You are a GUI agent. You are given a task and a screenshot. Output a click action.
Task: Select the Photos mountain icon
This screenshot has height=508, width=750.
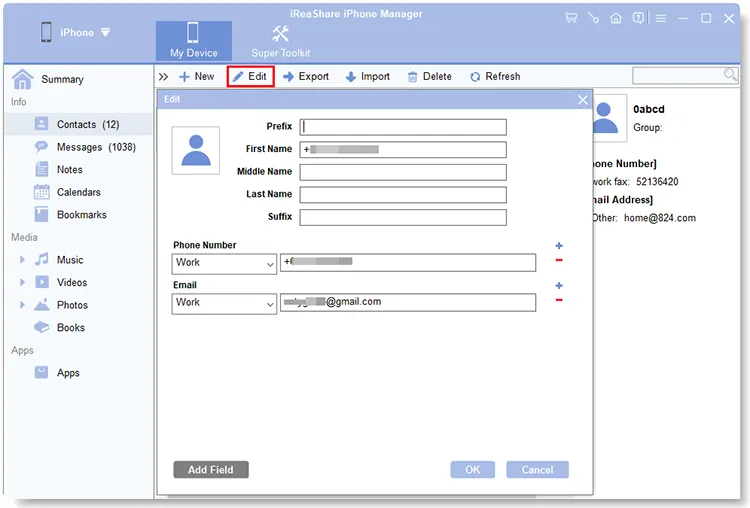point(42,305)
